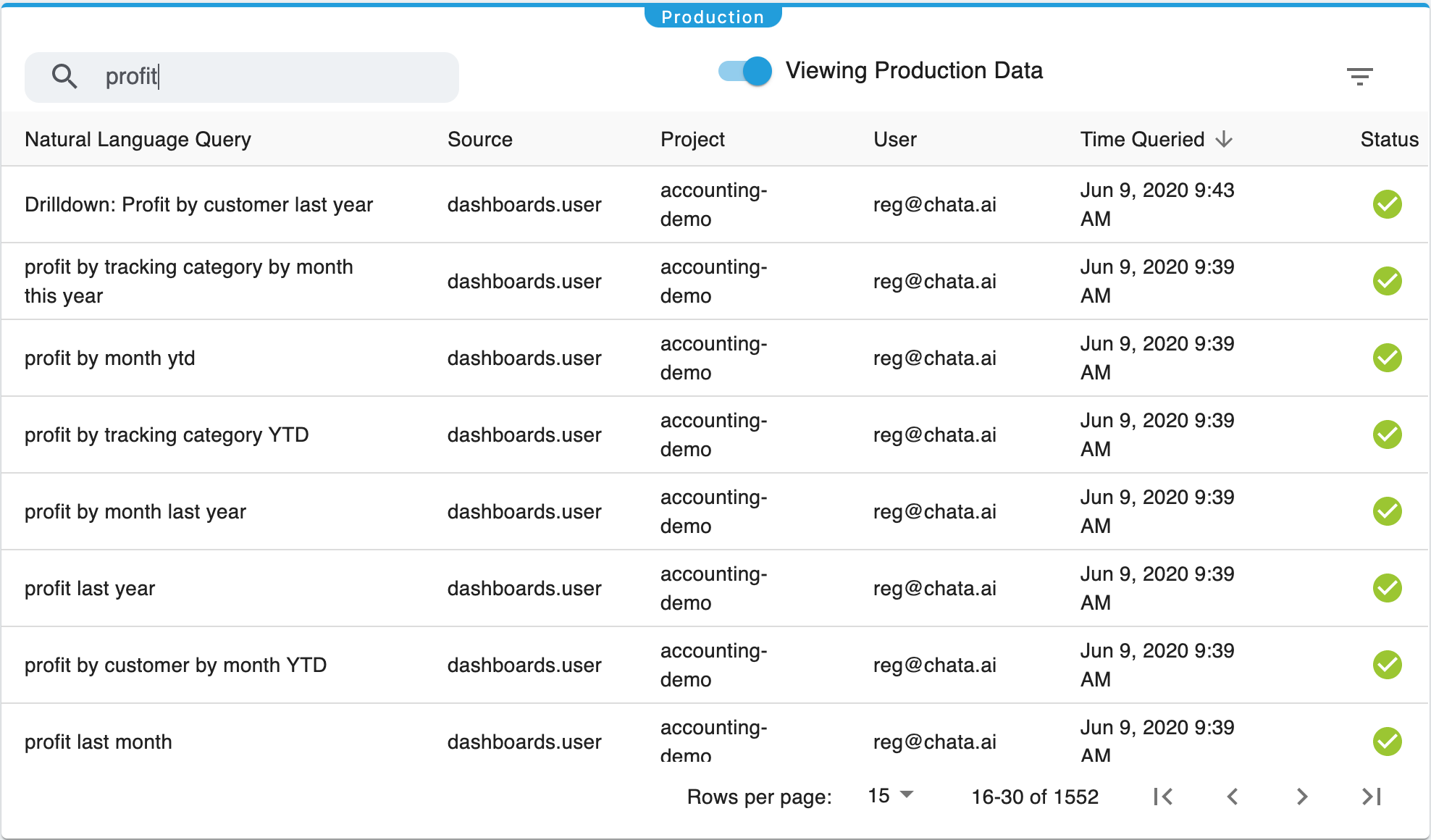The width and height of the screenshot is (1431, 840).
Task: Open the filter list icon
Action: coord(1359,76)
